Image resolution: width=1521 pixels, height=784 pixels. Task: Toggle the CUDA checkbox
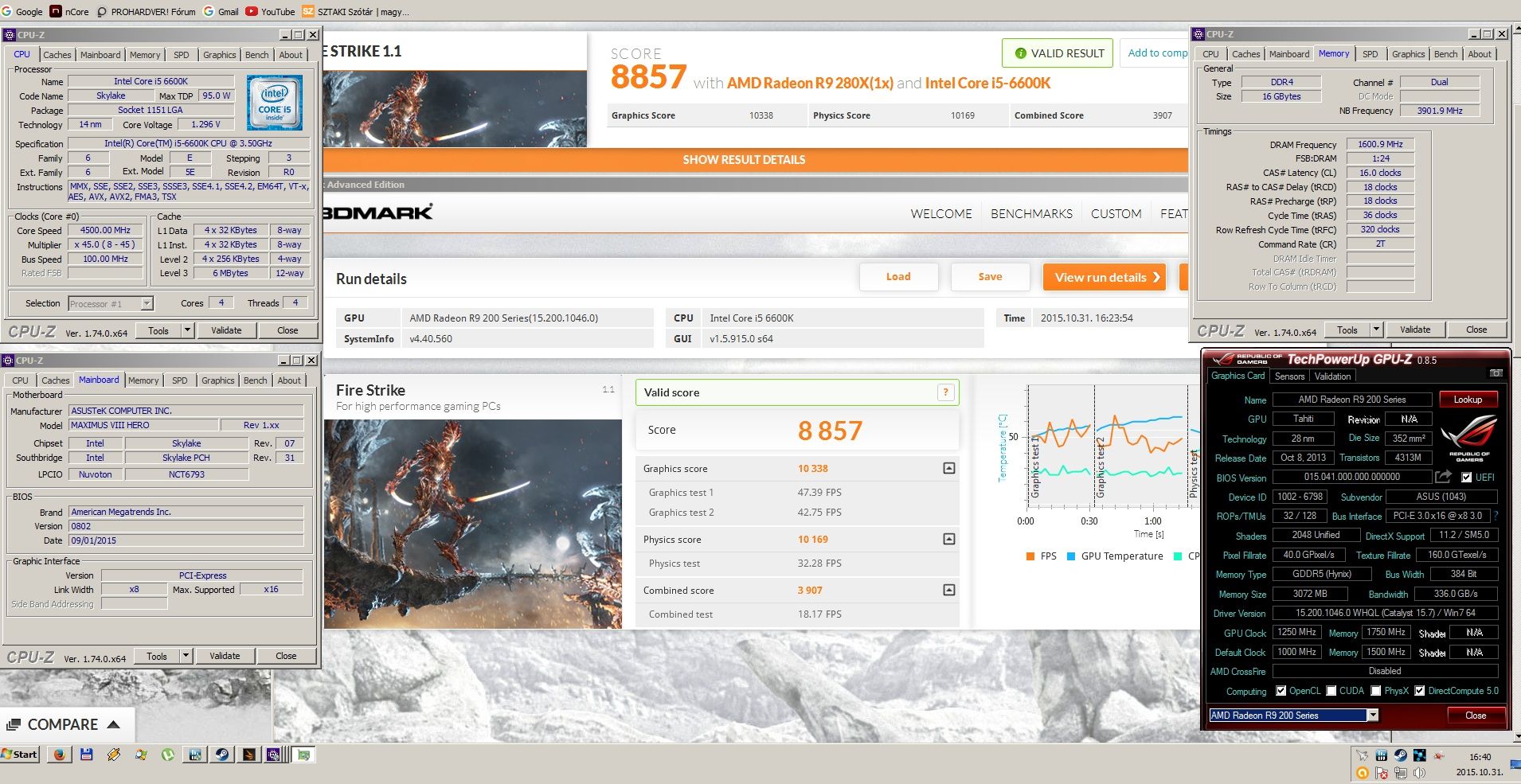pyautogui.click(x=1331, y=691)
